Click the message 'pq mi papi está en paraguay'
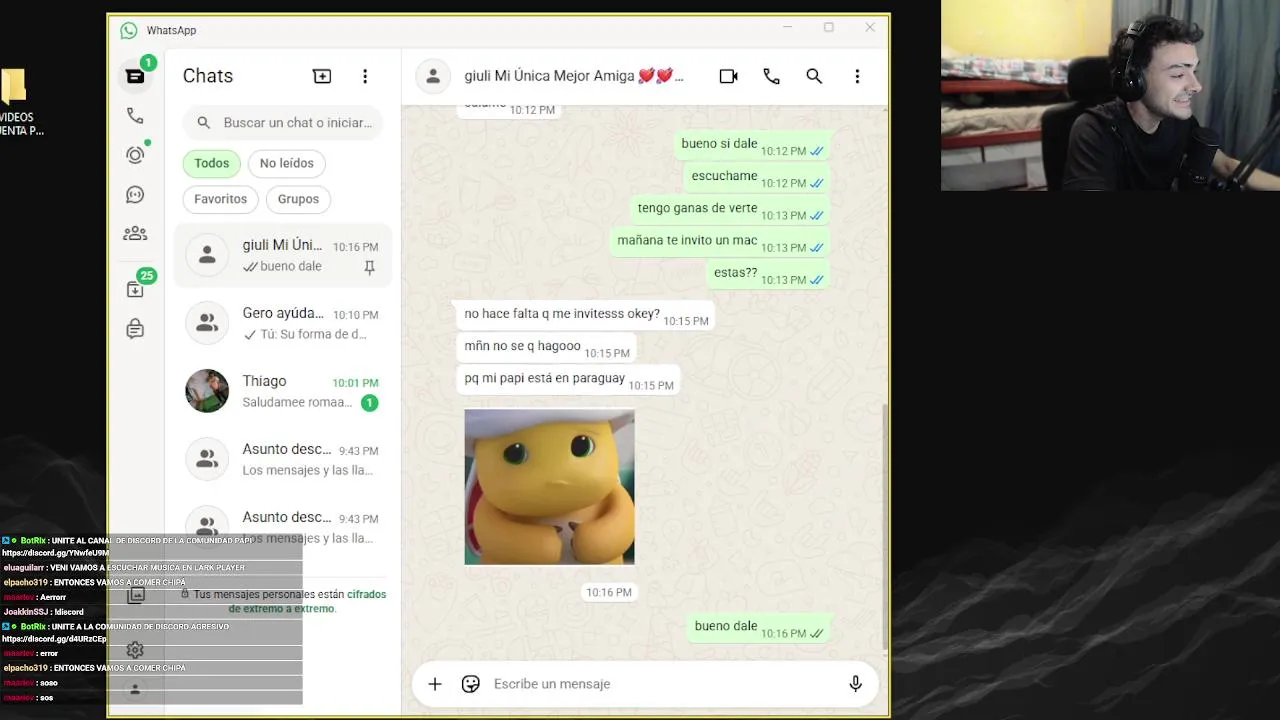 click(567, 379)
